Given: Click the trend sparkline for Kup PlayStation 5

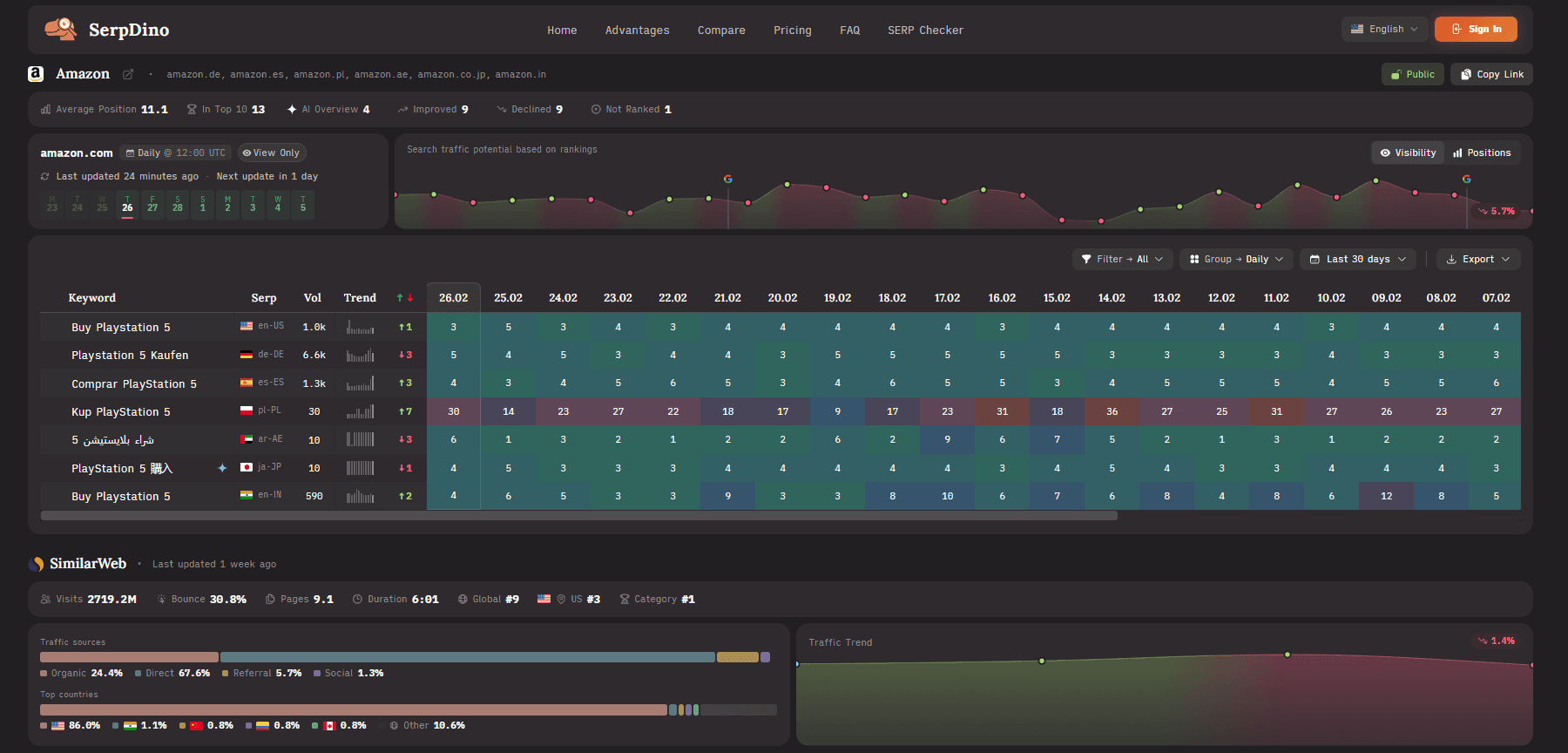Looking at the screenshot, I should point(360,411).
